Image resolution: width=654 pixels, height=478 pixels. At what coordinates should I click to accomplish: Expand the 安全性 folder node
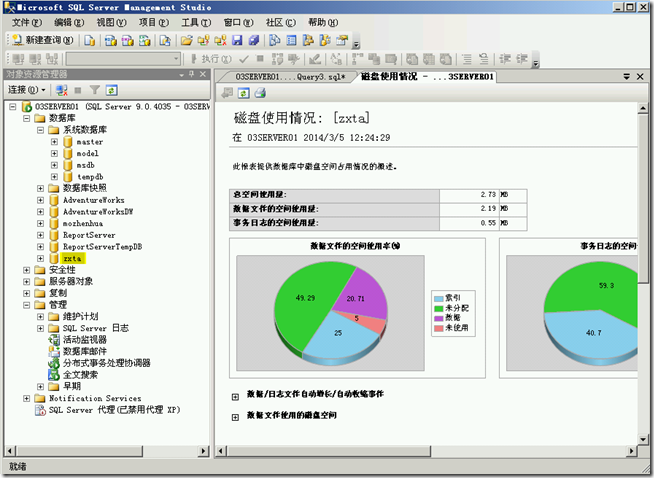pos(27,270)
